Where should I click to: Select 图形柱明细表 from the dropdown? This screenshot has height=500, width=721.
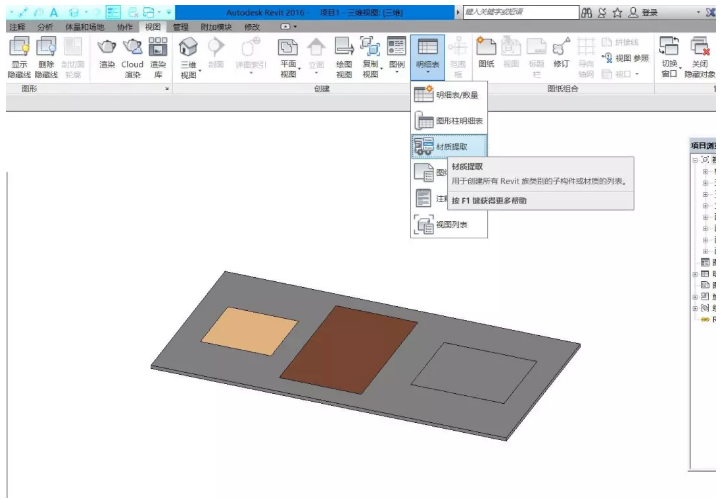click(449, 121)
